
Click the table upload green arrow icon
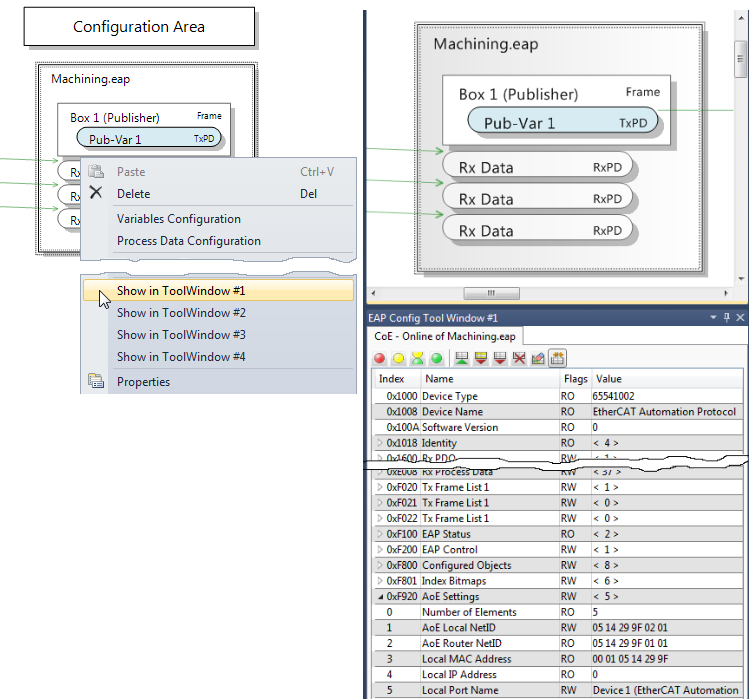[x=461, y=358]
